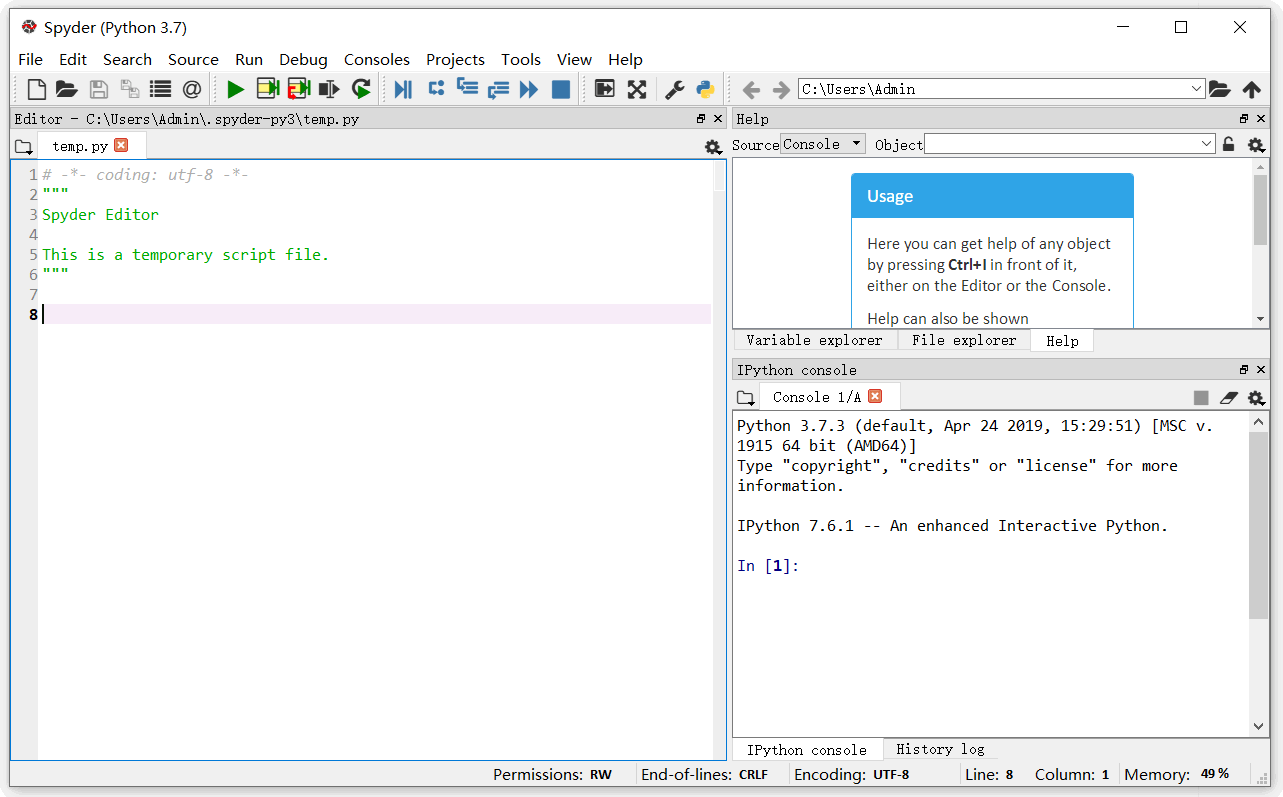Click the debug step into function icon
The width and height of the screenshot is (1283, 797).
tap(467, 87)
